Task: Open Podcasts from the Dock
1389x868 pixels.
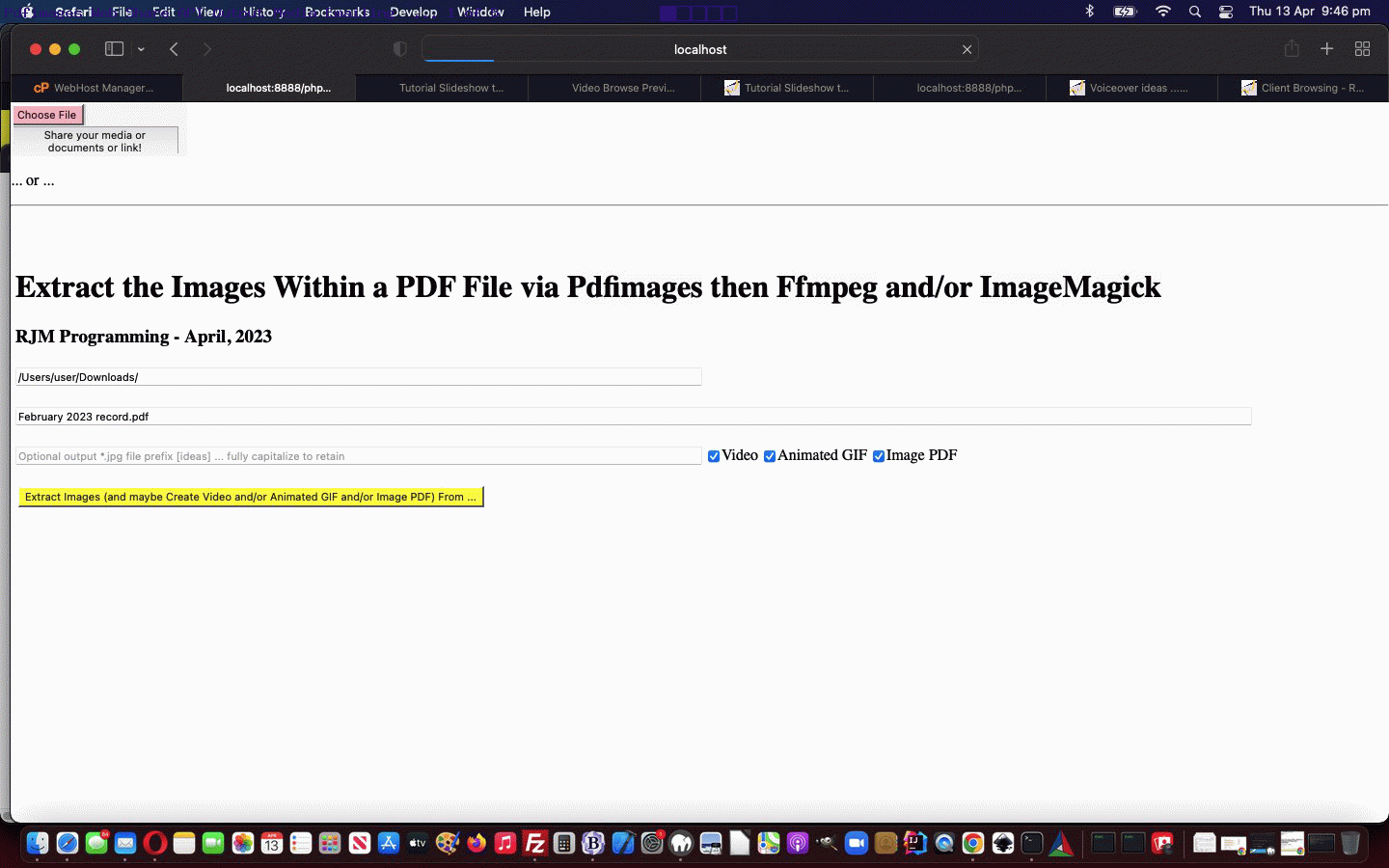Action: point(798,843)
